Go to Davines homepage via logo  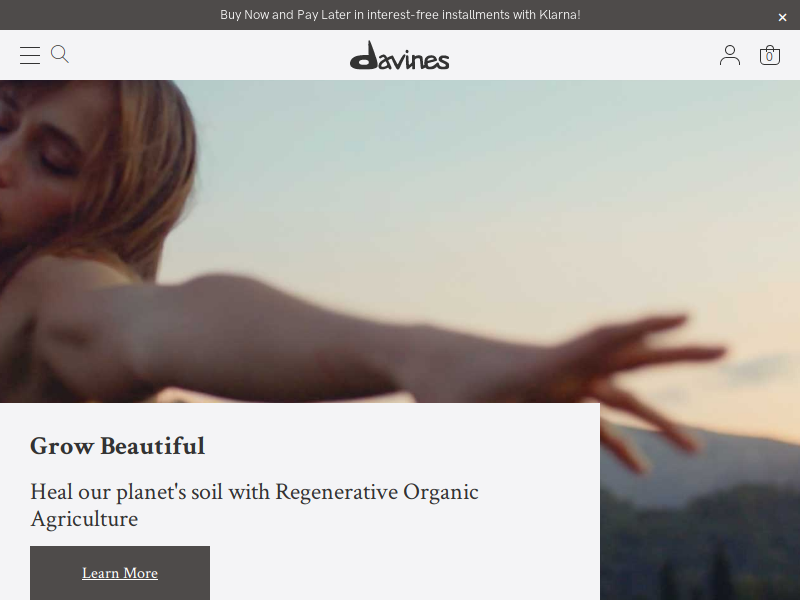tap(399, 55)
